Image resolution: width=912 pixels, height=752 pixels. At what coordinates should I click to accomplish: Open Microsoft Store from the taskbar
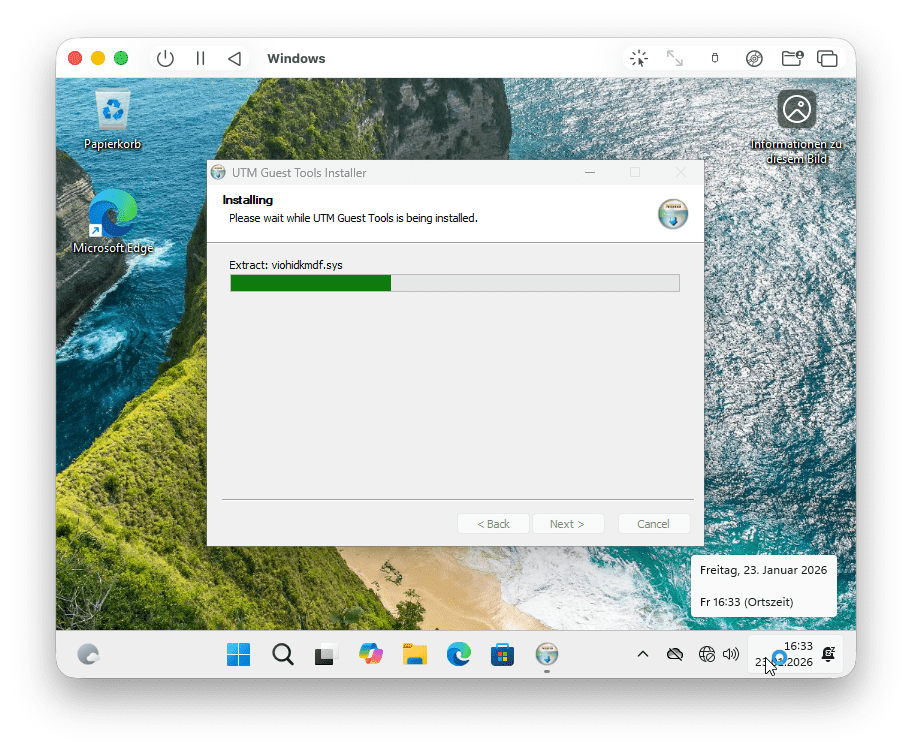point(502,655)
